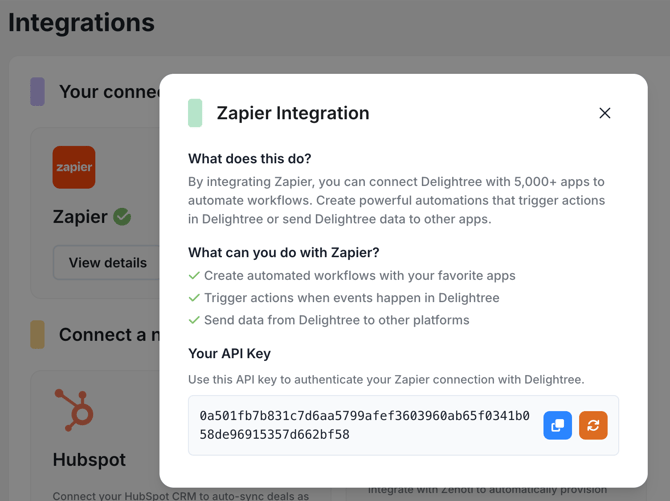
Task: Copy the Zapier API key
Action: [557, 425]
